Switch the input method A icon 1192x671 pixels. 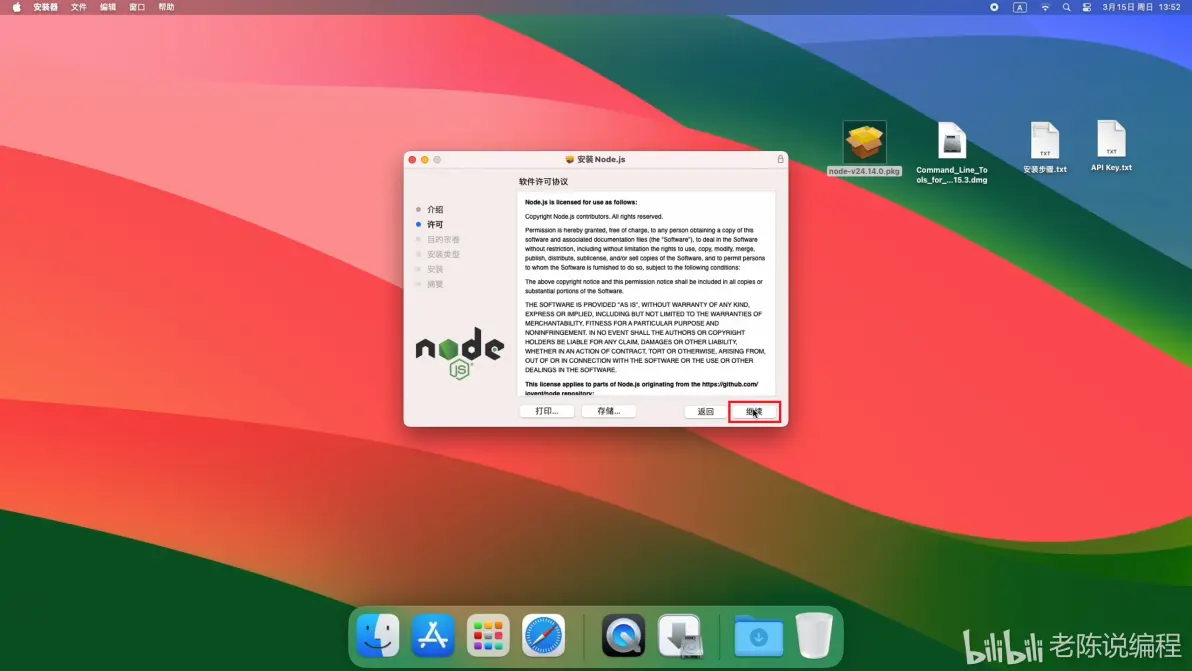click(x=1019, y=7)
